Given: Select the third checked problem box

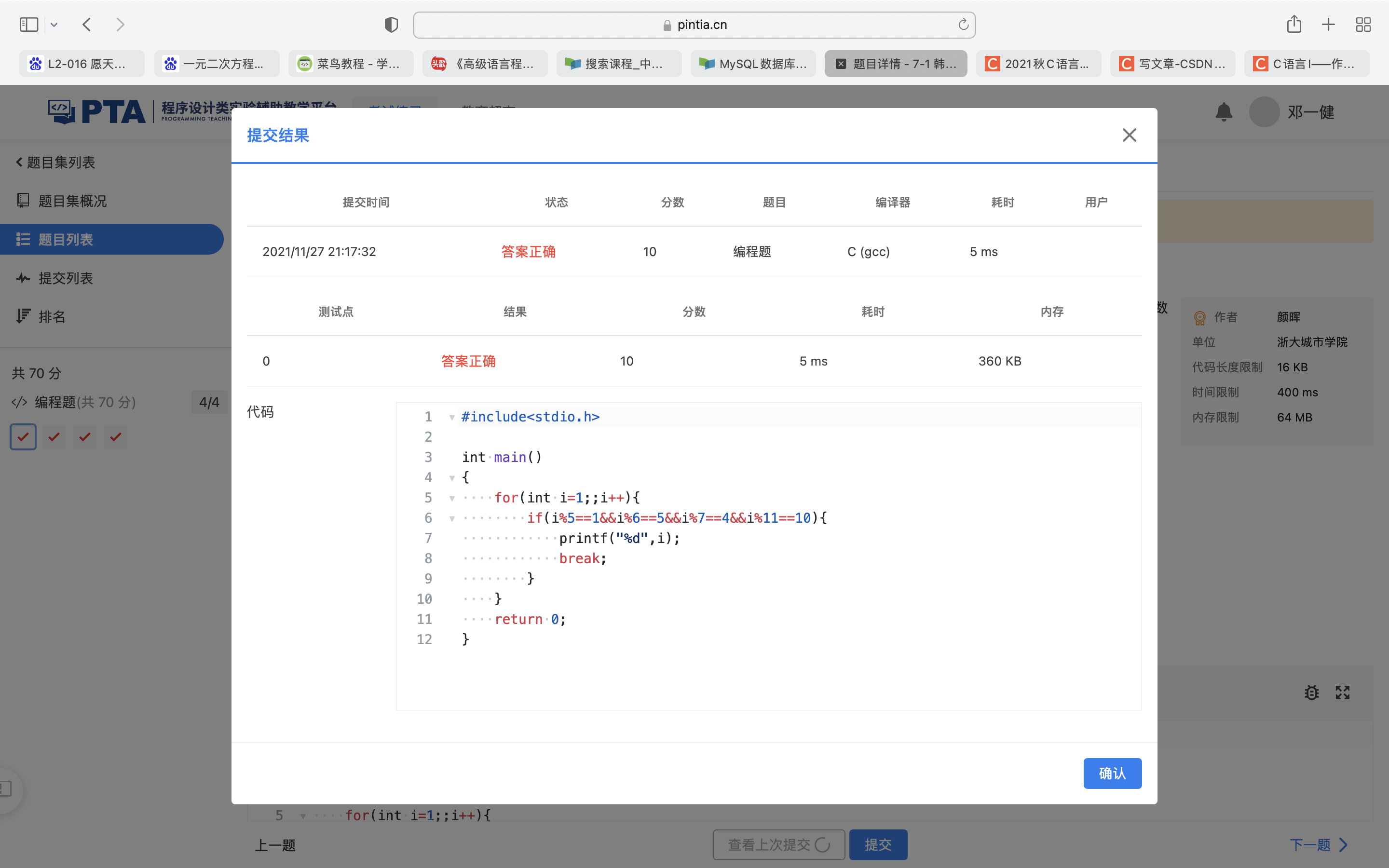Looking at the screenshot, I should coord(85,437).
